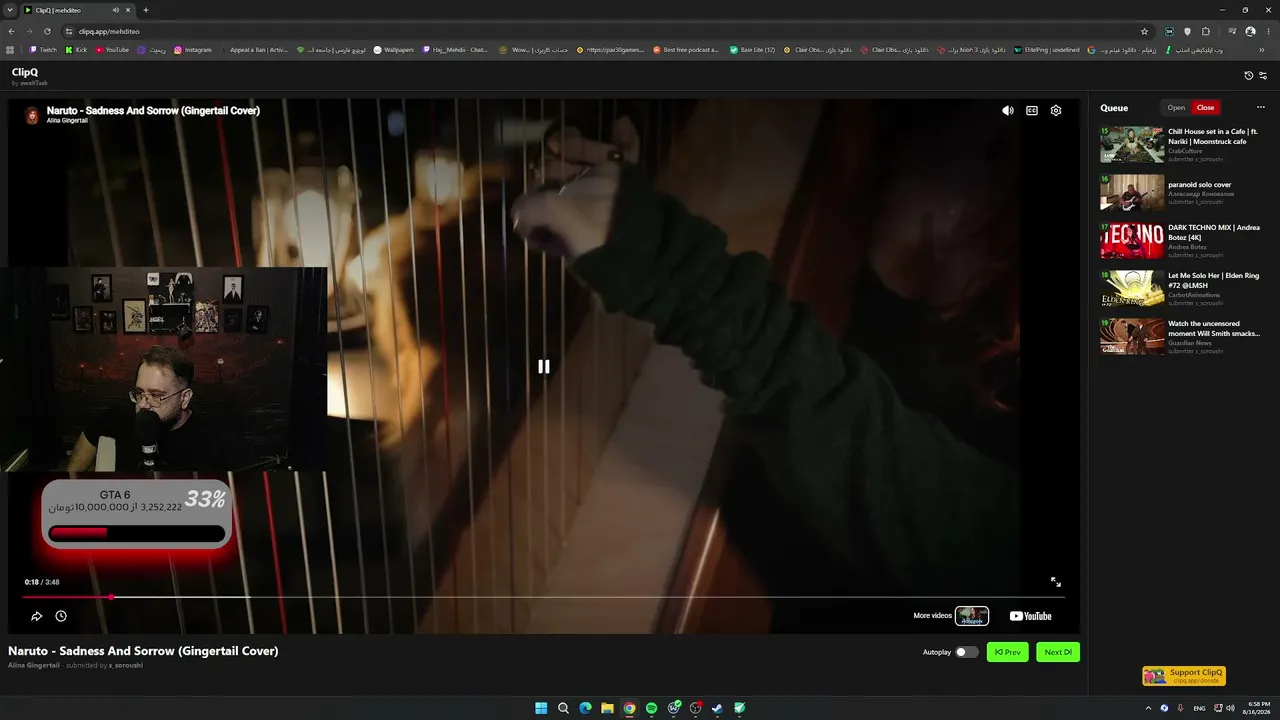Open the More videos thumbnail
This screenshot has width=1280, height=720.
point(971,616)
